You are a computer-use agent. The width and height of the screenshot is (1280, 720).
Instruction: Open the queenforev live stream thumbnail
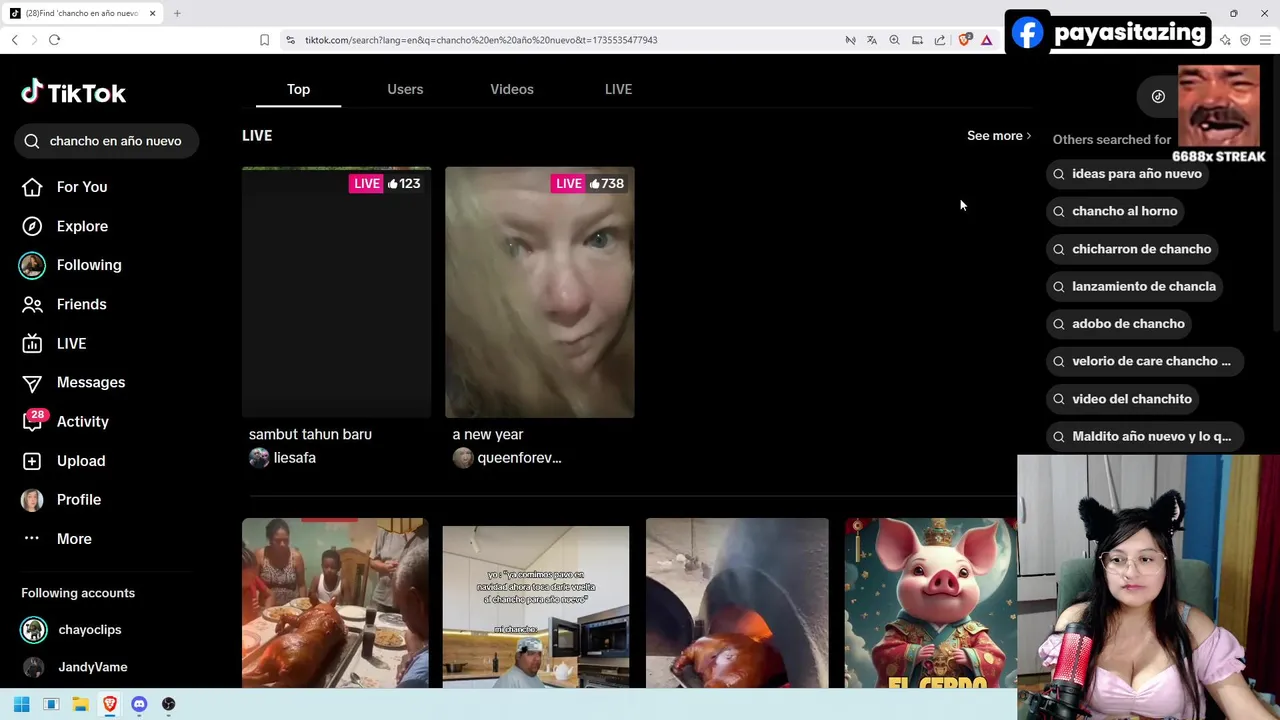click(540, 292)
